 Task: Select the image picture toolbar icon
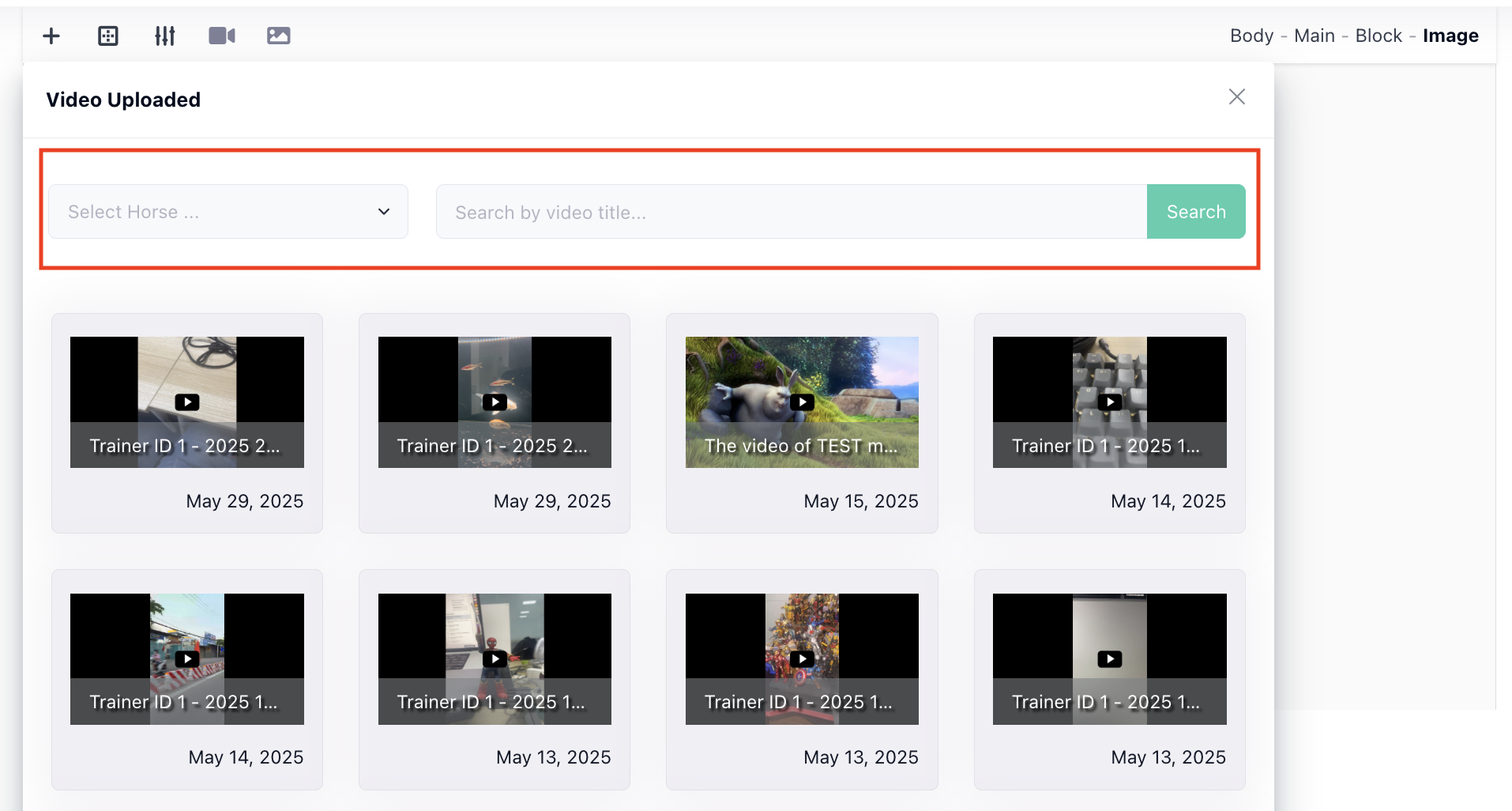tap(279, 36)
